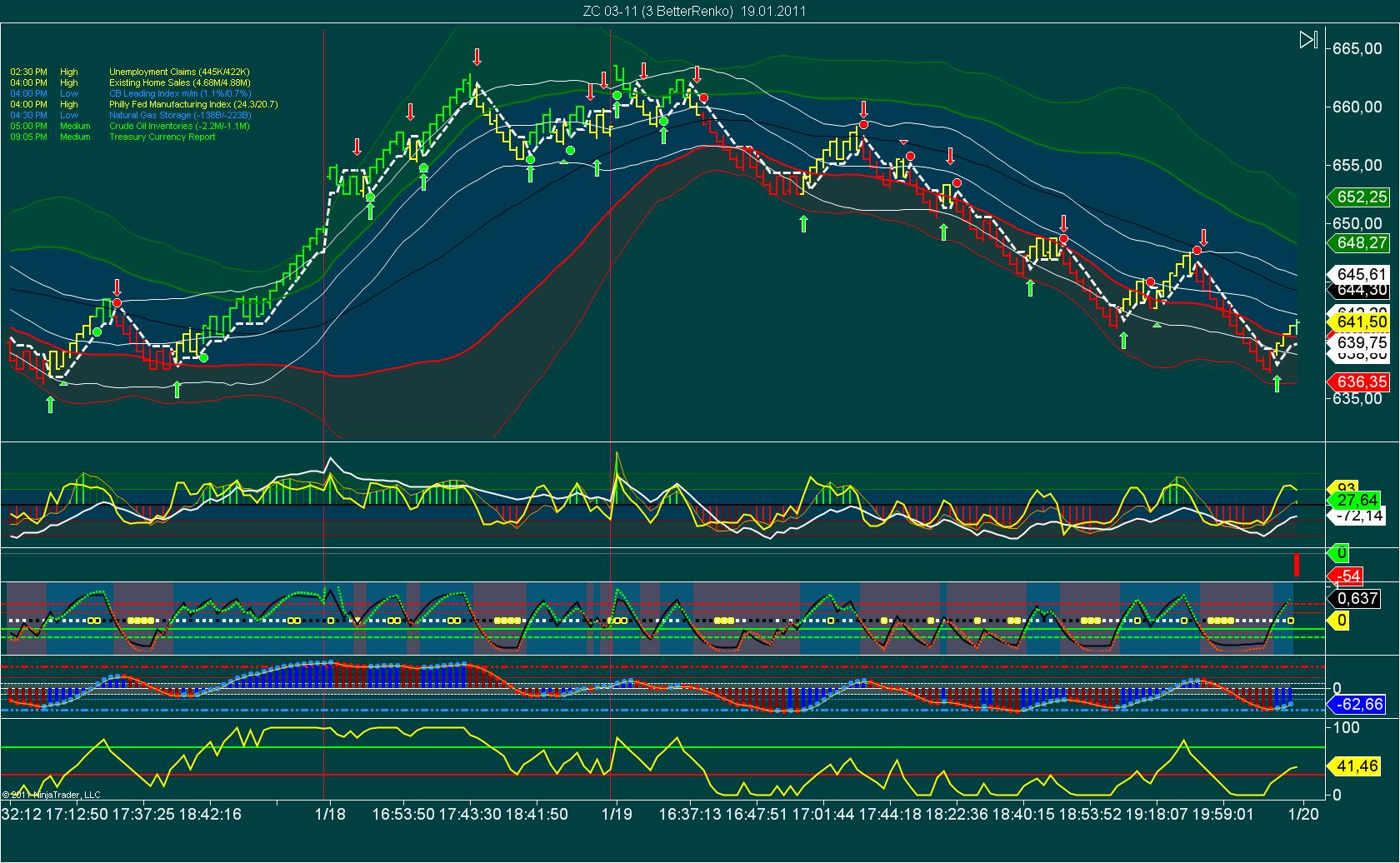Click the white 645,61 price marker

click(x=1358, y=275)
